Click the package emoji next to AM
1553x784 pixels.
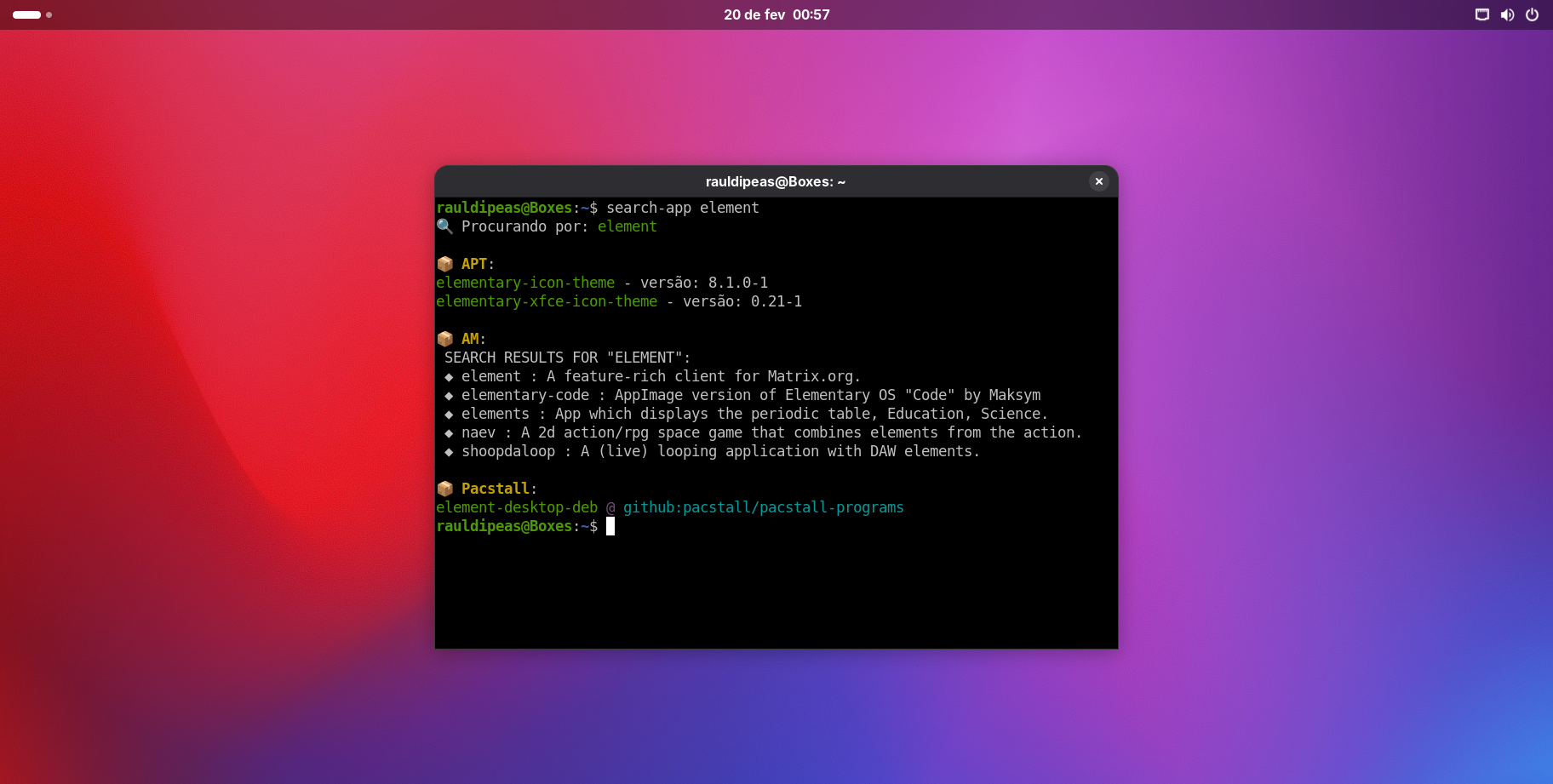click(444, 339)
